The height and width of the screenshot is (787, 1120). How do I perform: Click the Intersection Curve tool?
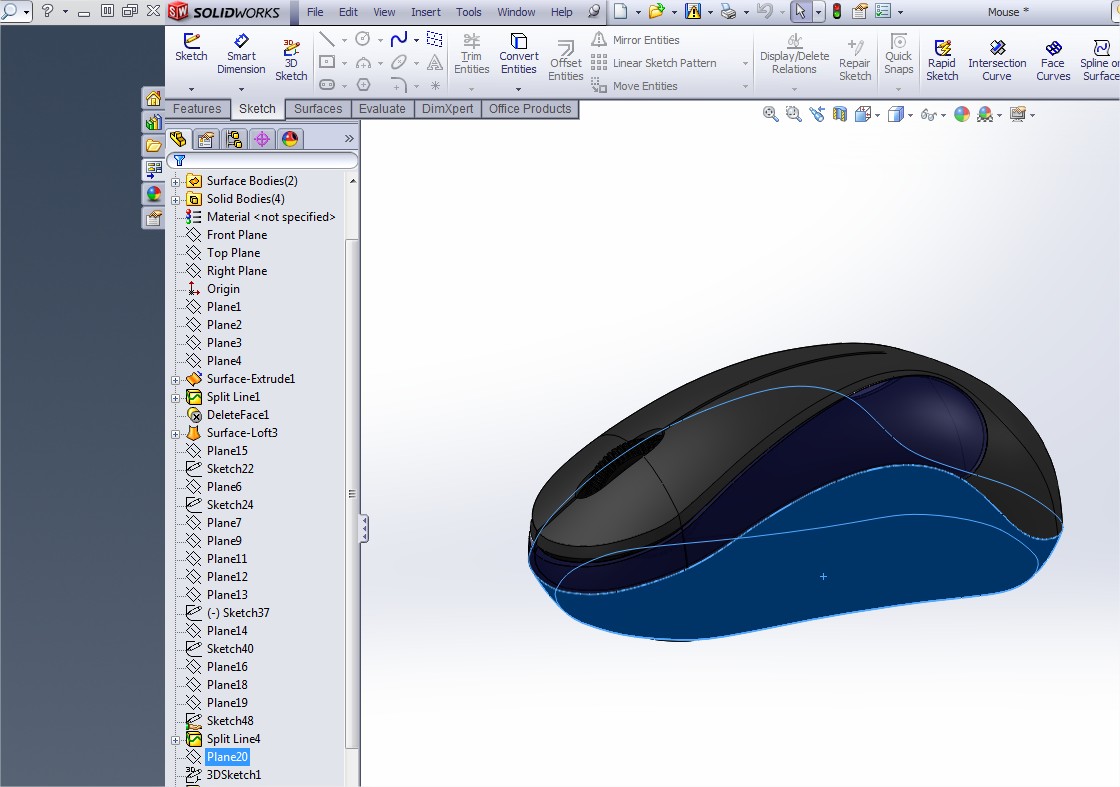[x=997, y=60]
